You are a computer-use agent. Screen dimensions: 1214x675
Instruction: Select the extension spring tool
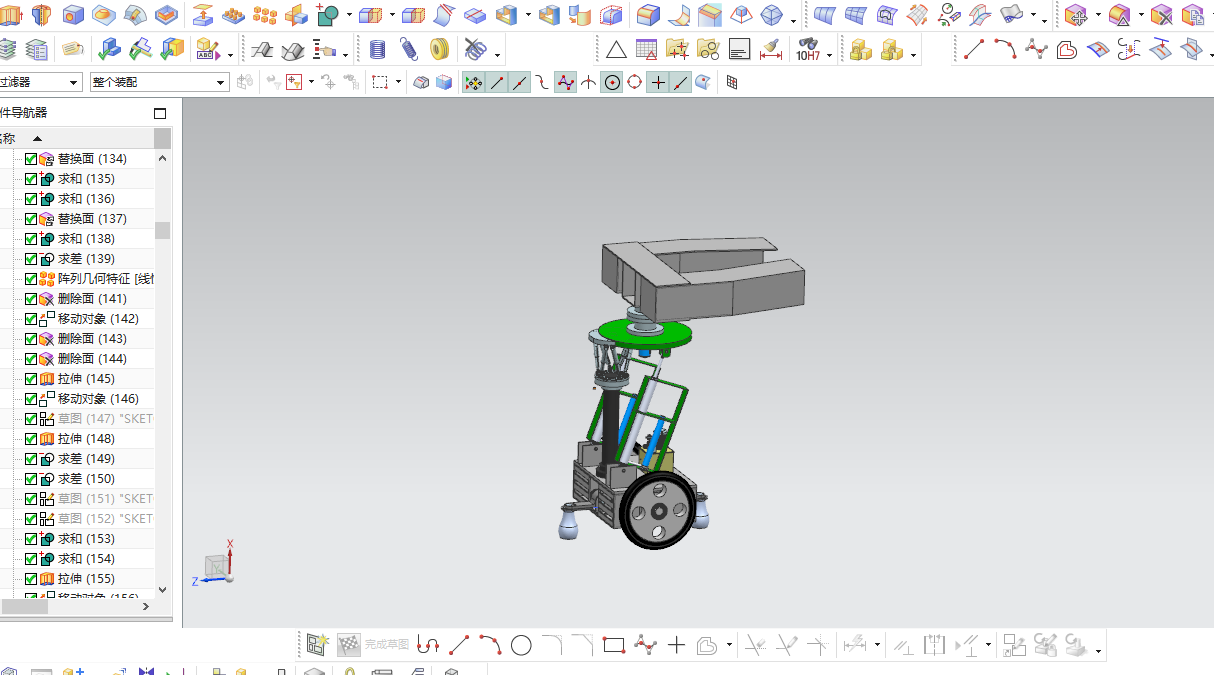[408, 49]
